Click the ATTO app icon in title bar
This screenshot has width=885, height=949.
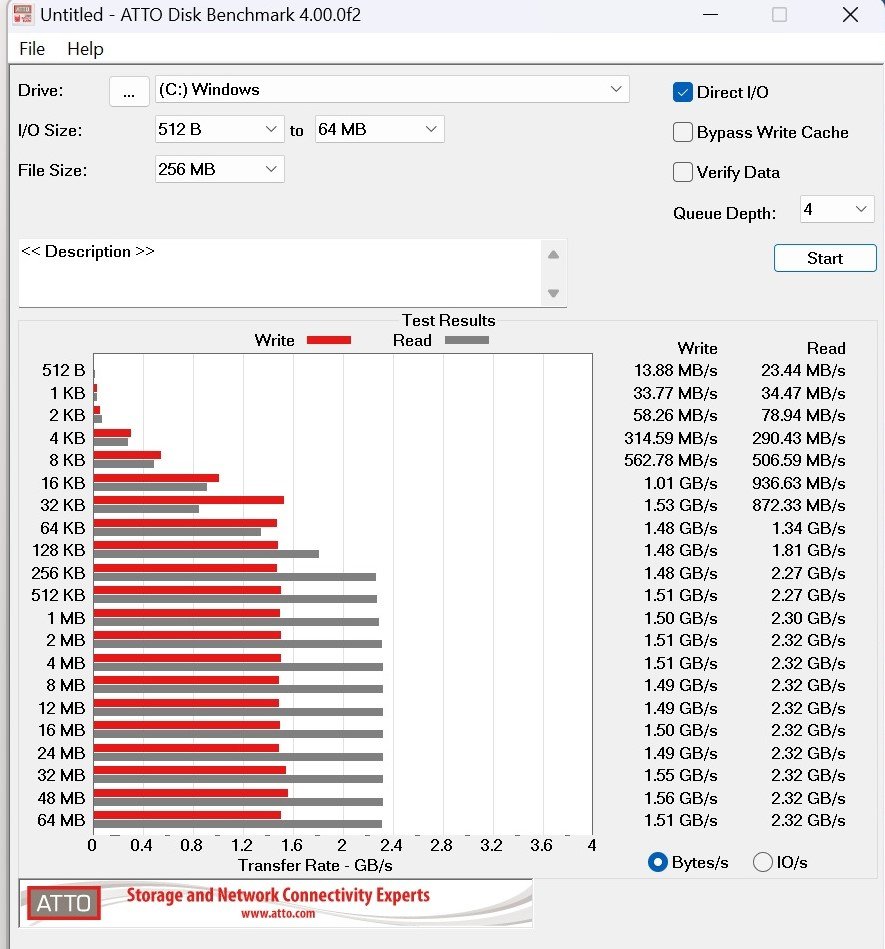tap(23, 14)
